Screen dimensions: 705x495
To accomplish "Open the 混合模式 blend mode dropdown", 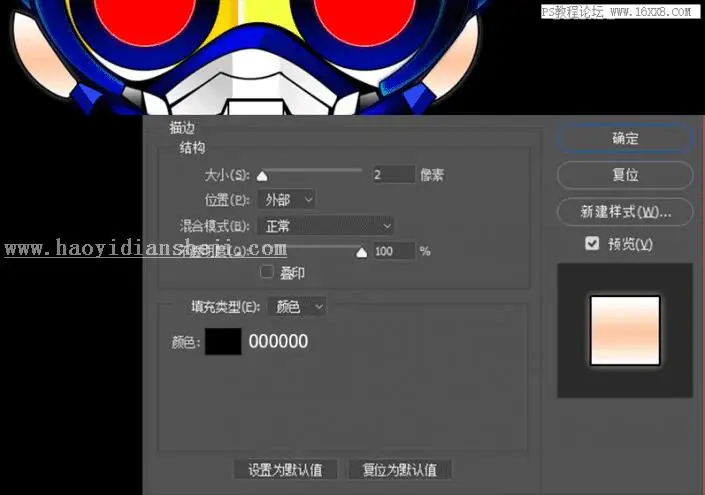I will click(x=326, y=226).
